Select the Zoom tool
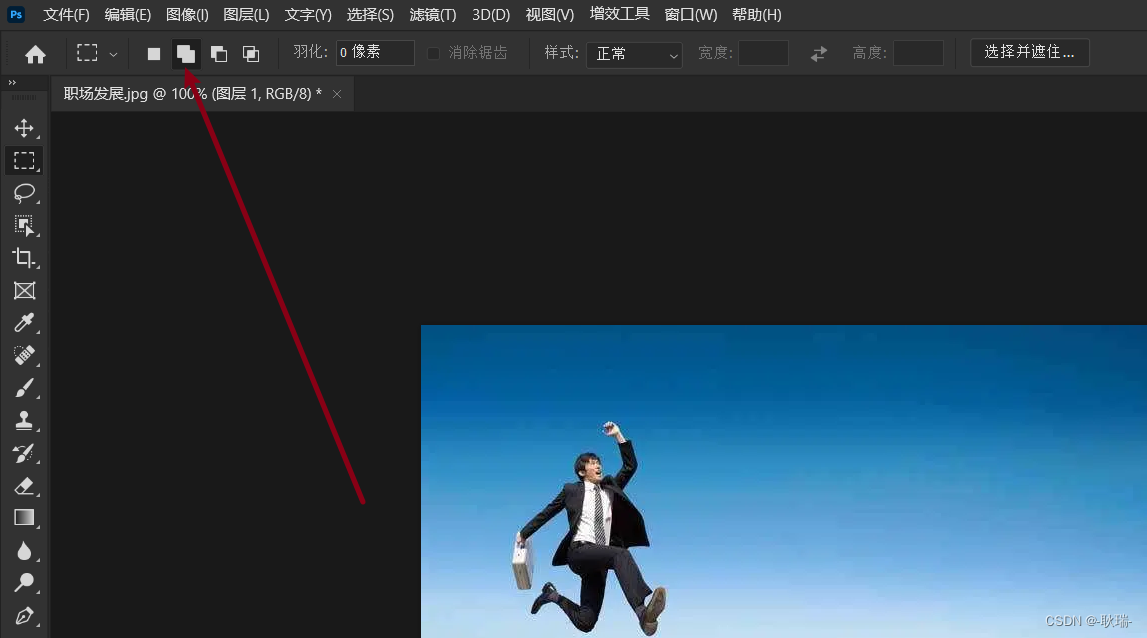 [24, 583]
